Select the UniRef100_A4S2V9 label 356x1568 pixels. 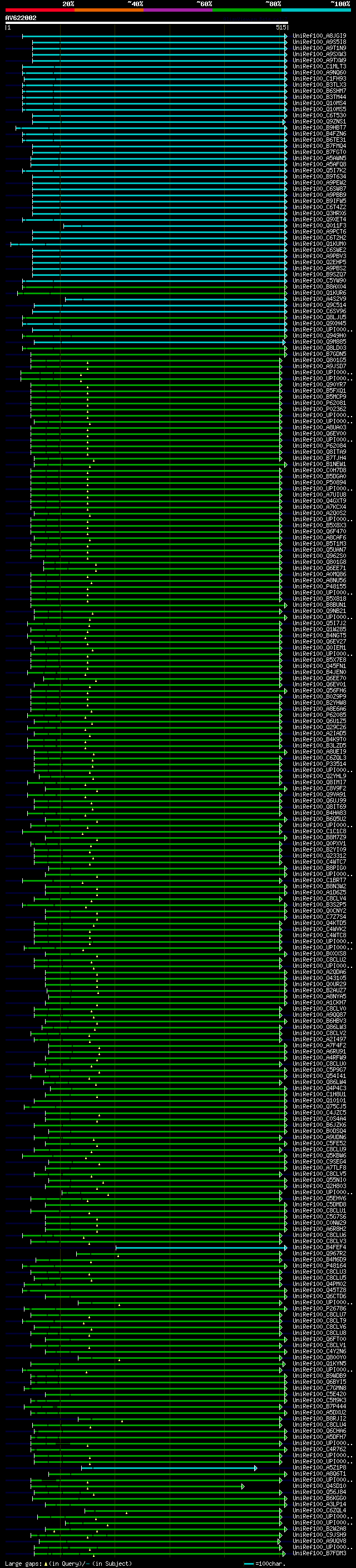[x=319, y=299]
